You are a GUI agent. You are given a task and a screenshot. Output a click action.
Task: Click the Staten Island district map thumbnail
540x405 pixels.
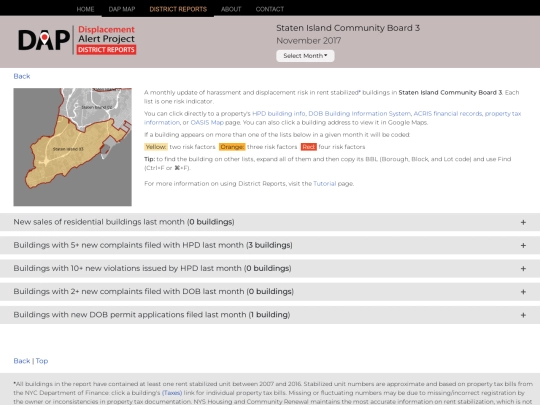72,147
